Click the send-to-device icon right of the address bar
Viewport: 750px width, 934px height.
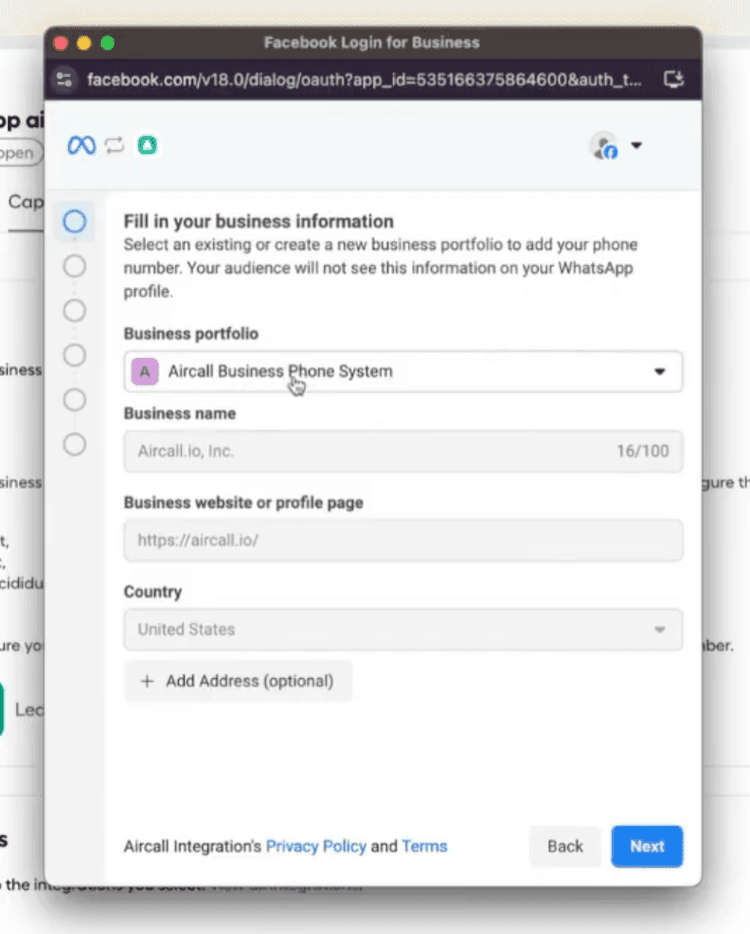point(674,79)
